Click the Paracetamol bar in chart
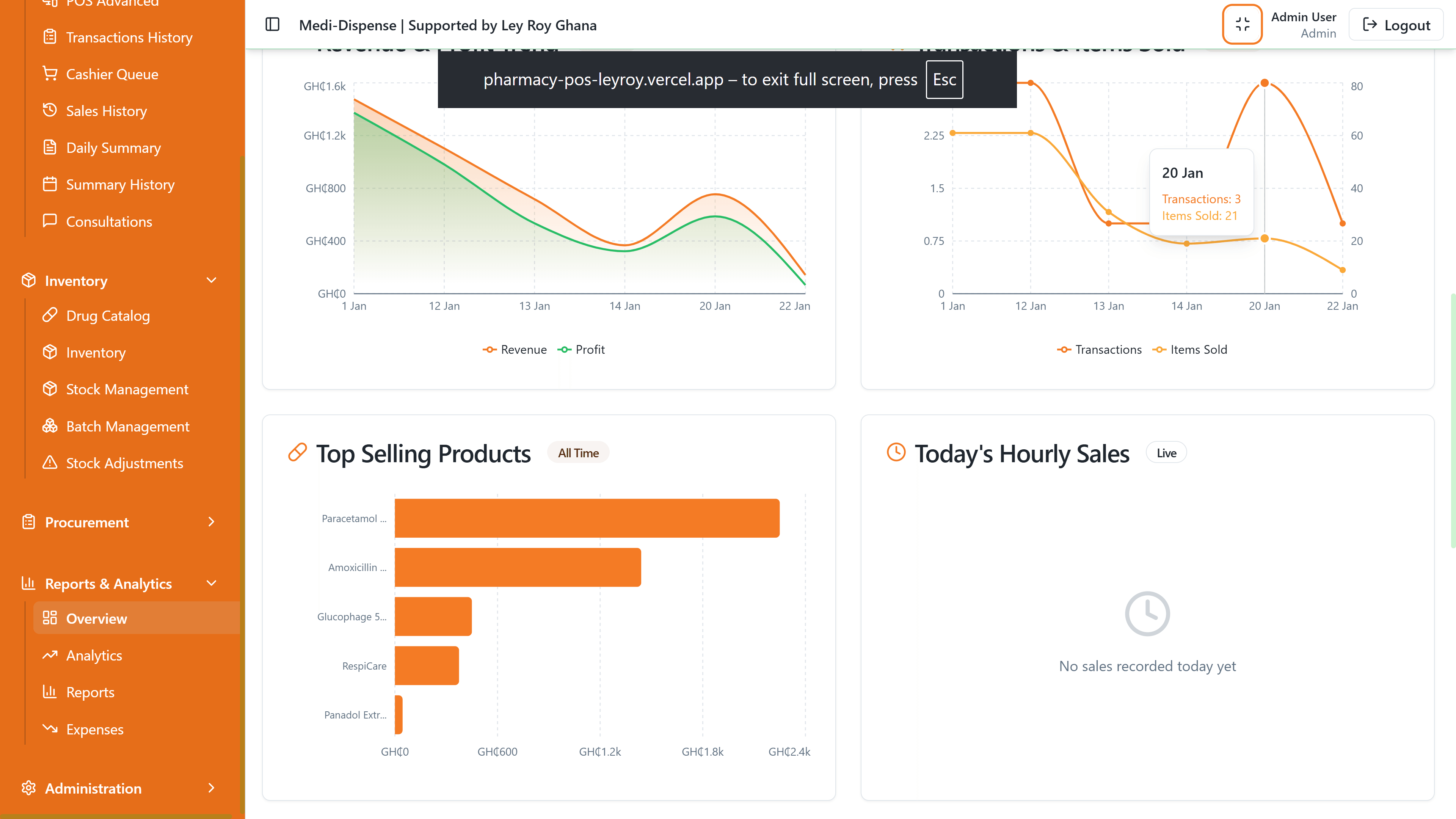Viewport: 1456px width, 819px height. pyautogui.click(x=587, y=518)
